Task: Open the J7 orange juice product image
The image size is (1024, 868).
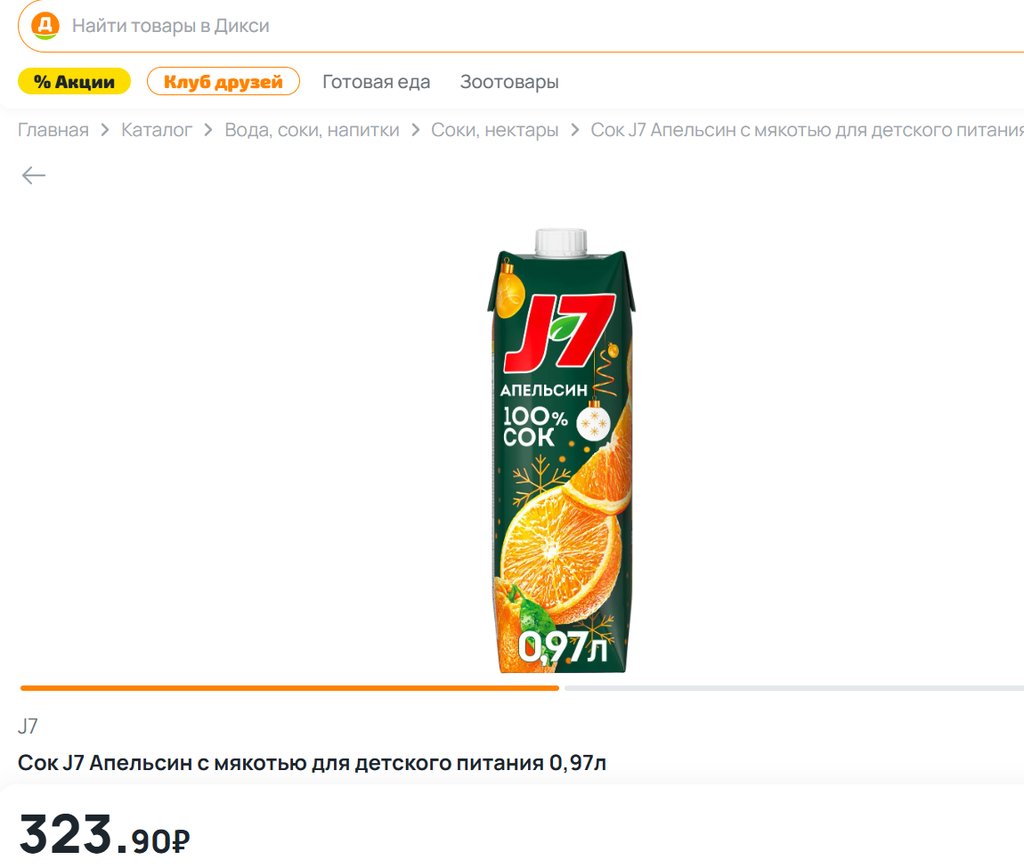Action: click(x=562, y=450)
